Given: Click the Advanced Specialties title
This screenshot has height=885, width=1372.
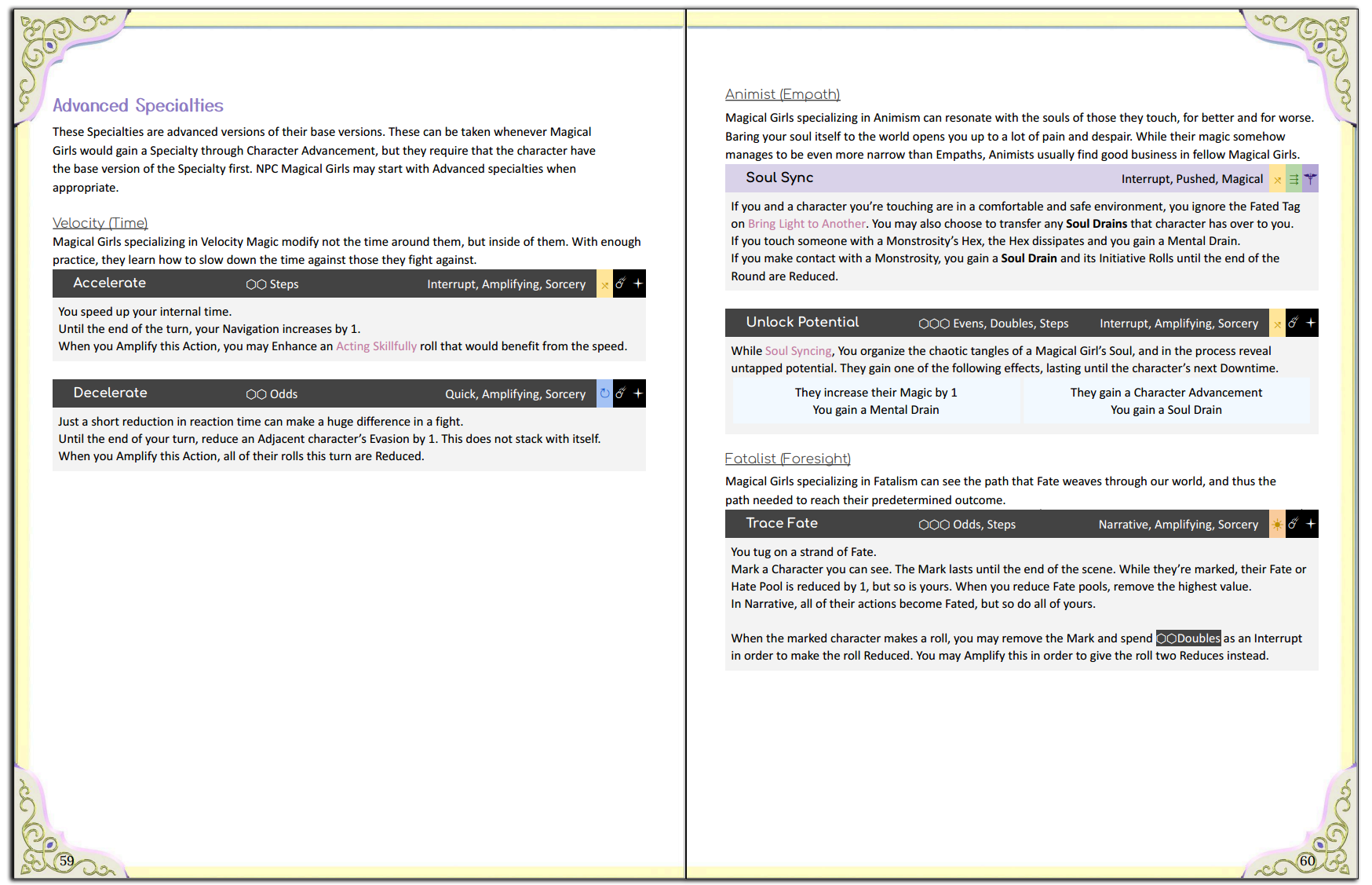Looking at the screenshot, I should tap(138, 105).
